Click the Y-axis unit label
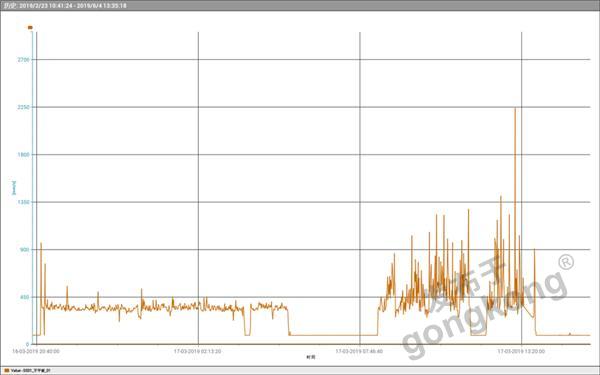This screenshot has width=600, height=375. pos(14,188)
